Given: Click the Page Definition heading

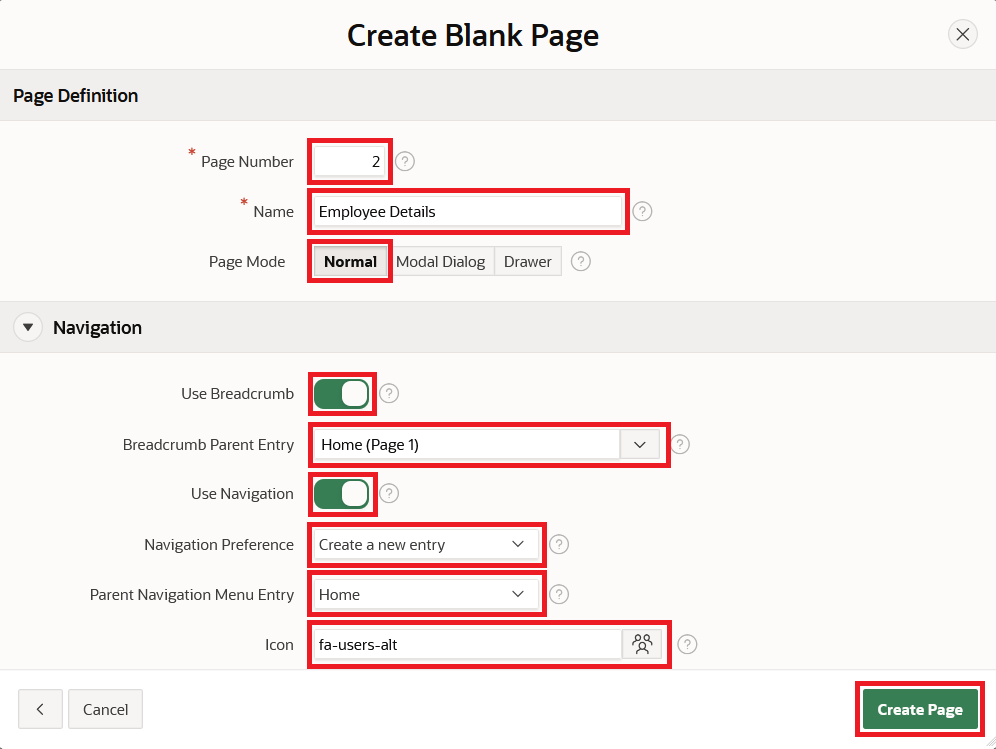Looking at the screenshot, I should pos(76,96).
